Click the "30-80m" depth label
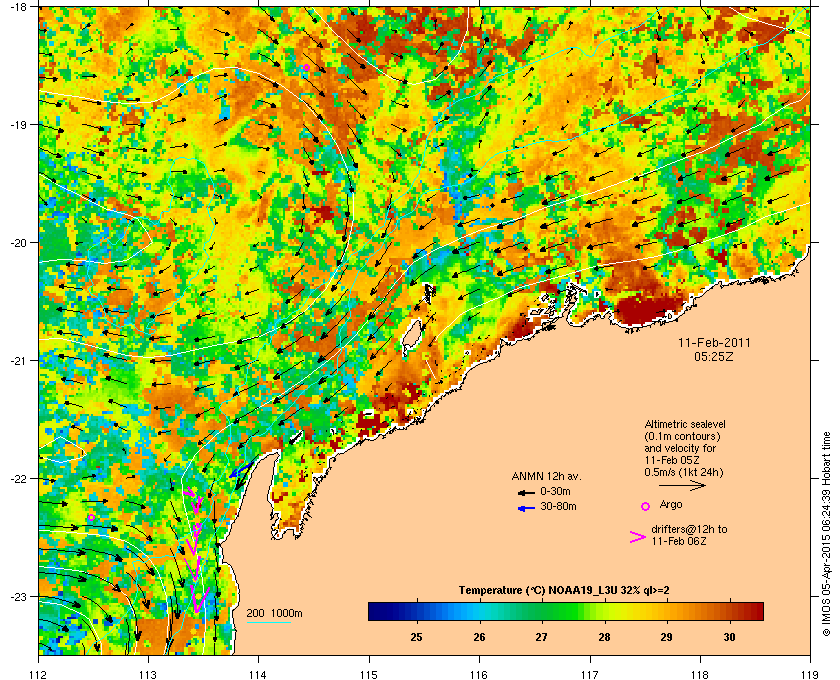This screenshot has height=680, width=840. [x=558, y=506]
